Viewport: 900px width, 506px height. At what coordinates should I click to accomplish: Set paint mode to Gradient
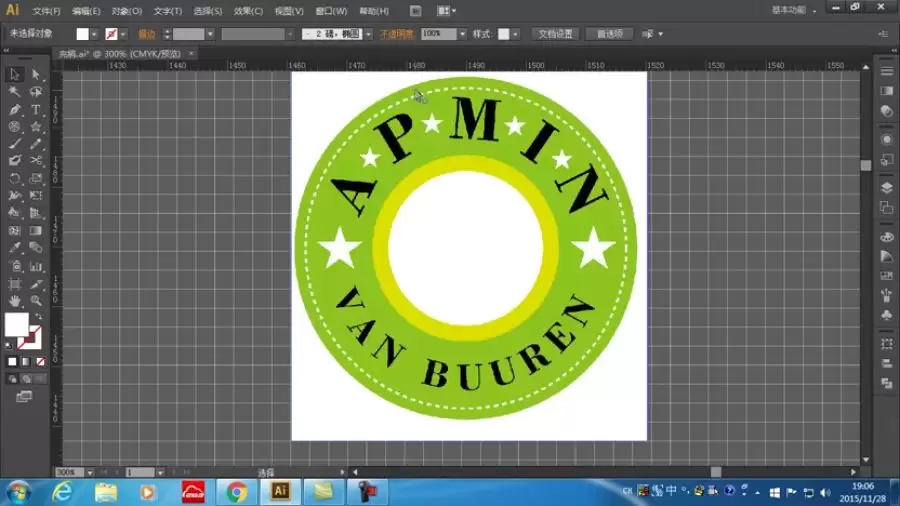pyautogui.click(x=26, y=361)
